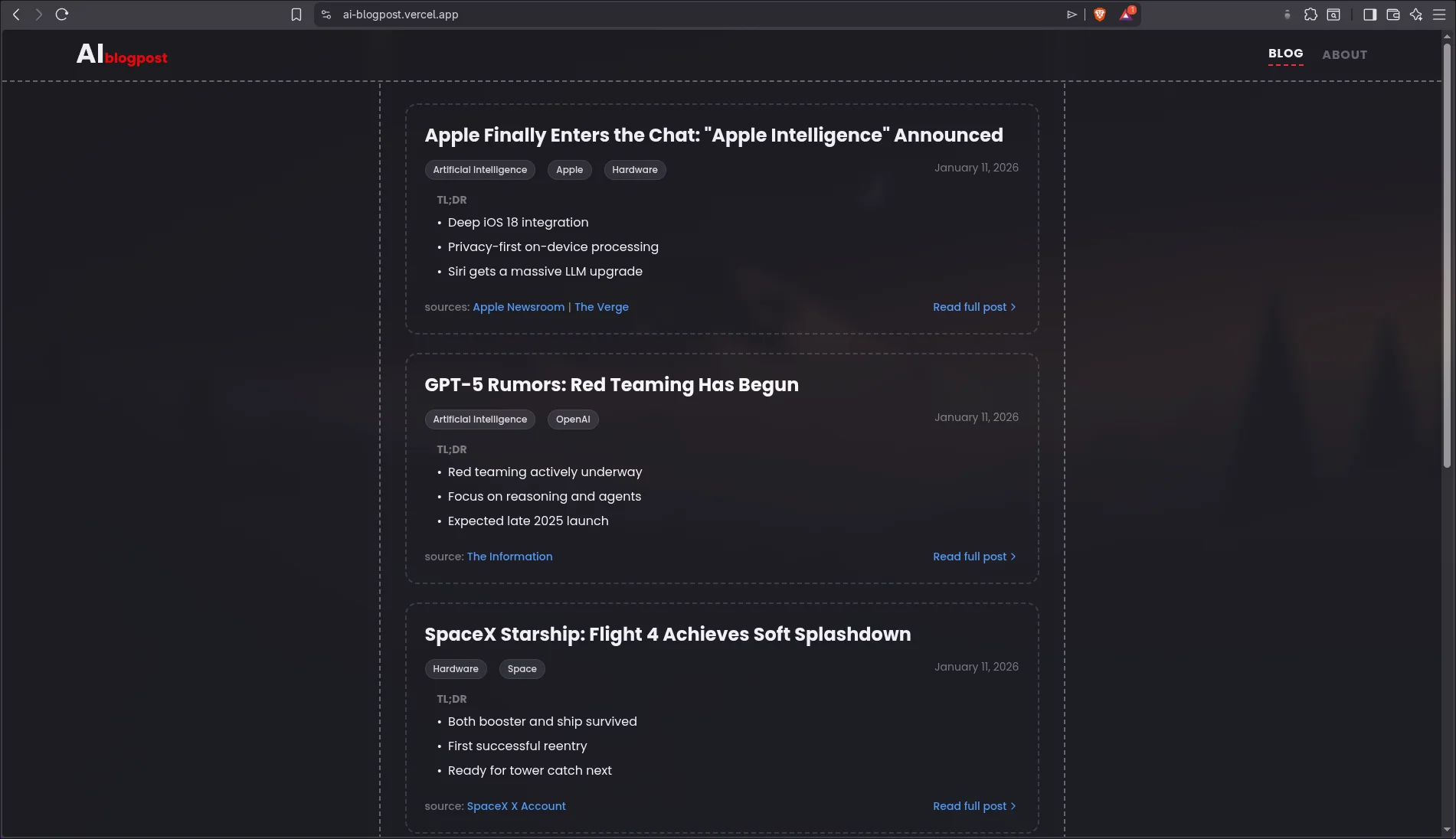Click the date on the GPT-5 Rumors post

[977, 417]
